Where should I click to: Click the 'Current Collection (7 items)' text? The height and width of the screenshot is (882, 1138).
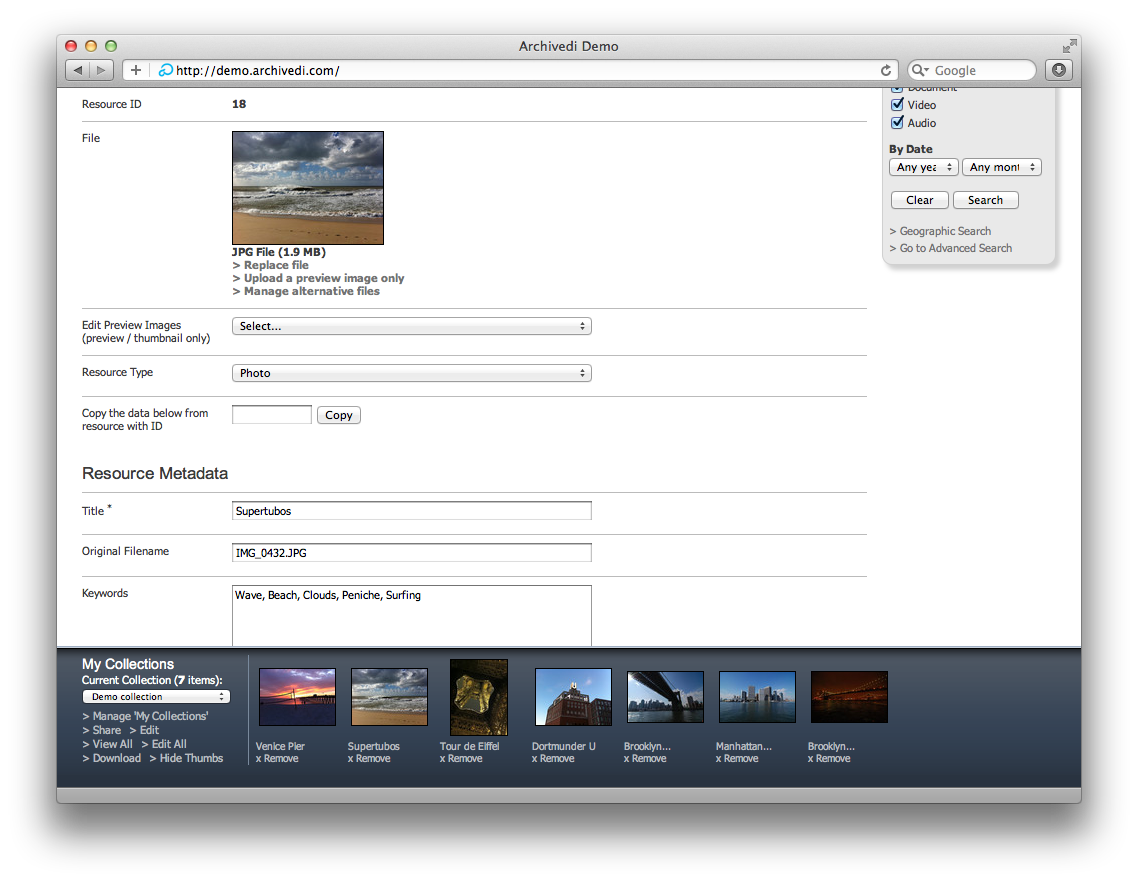[152, 680]
